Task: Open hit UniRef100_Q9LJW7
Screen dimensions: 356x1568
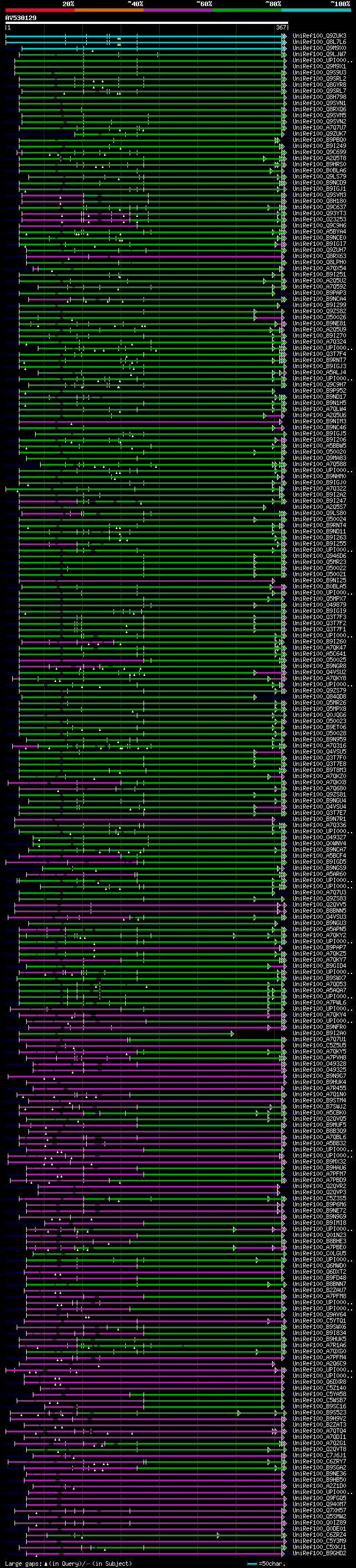Action: click(x=319, y=54)
